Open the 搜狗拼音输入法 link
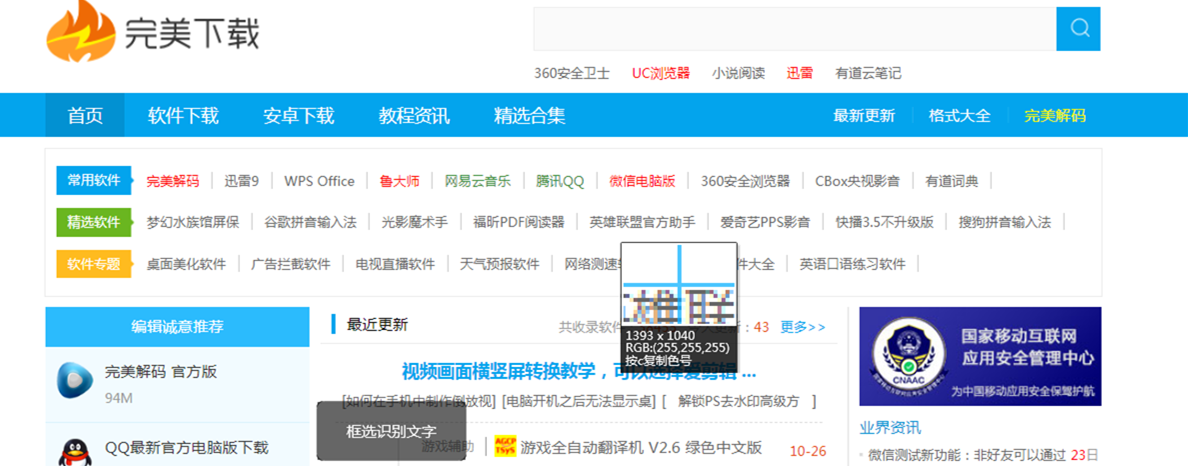 coord(1005,222)
